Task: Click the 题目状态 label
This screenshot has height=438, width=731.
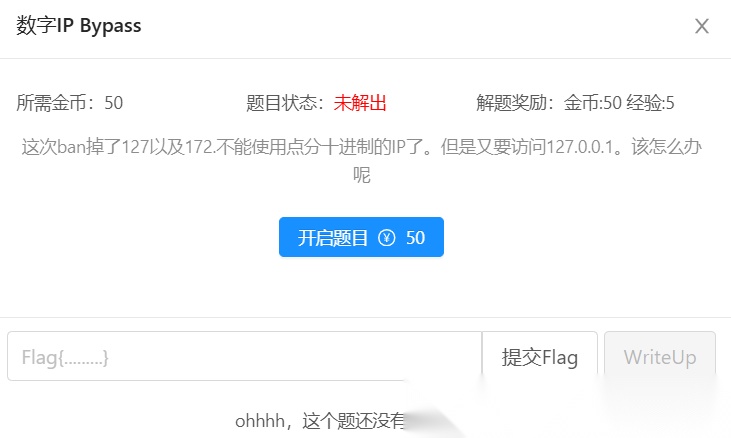Action: (285, 103)
